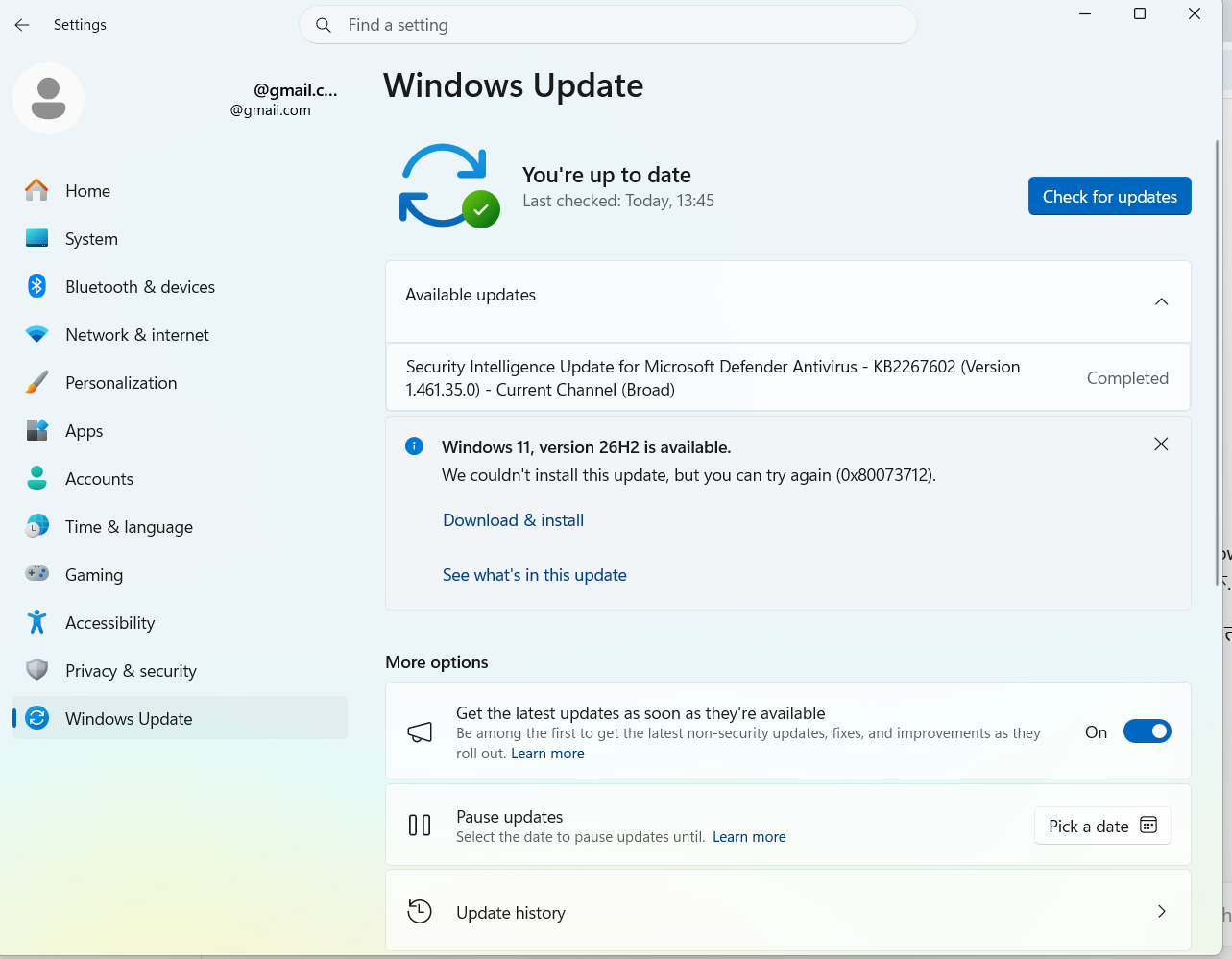The height and width of the screenshot is (959, 1232).
Task: Click the System monitor icon
Action: pos(36,238)
